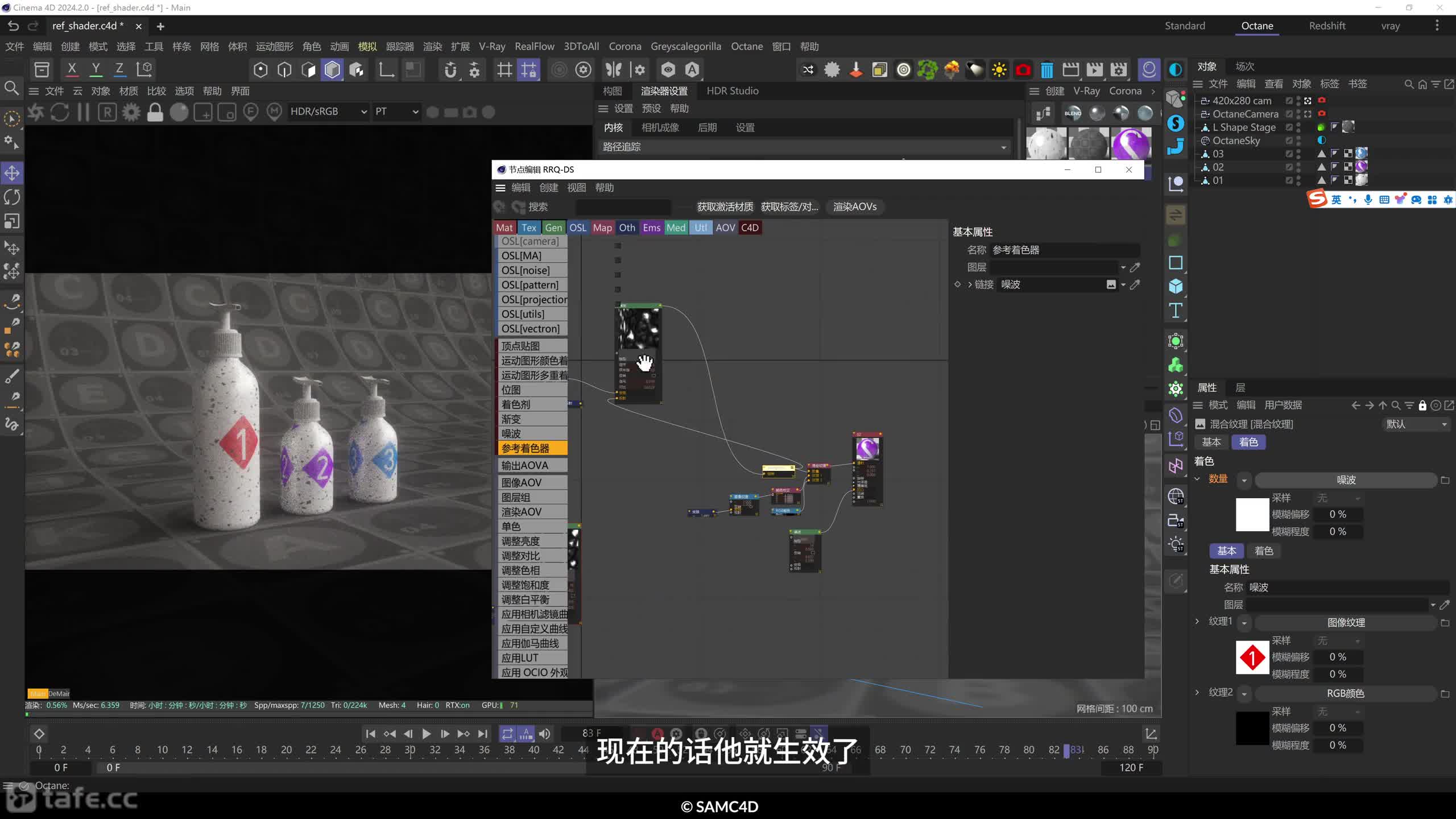Switch to HDR Studio tab
Screen dimensions: 1456x819
pos(732,91)
